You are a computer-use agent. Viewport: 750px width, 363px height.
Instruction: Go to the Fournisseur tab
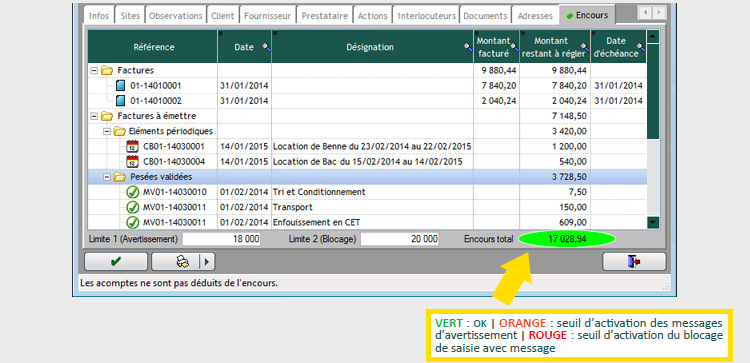(x=267, y=16)
